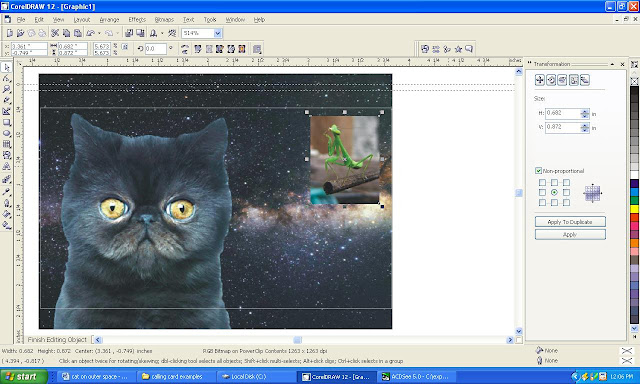Open the Tools menu
The image size is (640, 384).
(x=210, y=20)
